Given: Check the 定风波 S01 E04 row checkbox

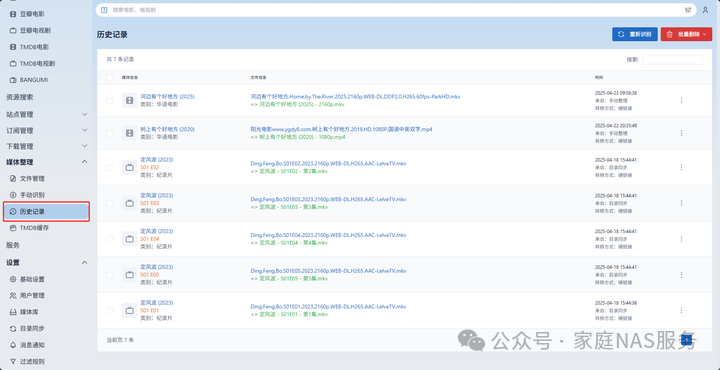Looking at the screenshot, I should click(109, 239).
